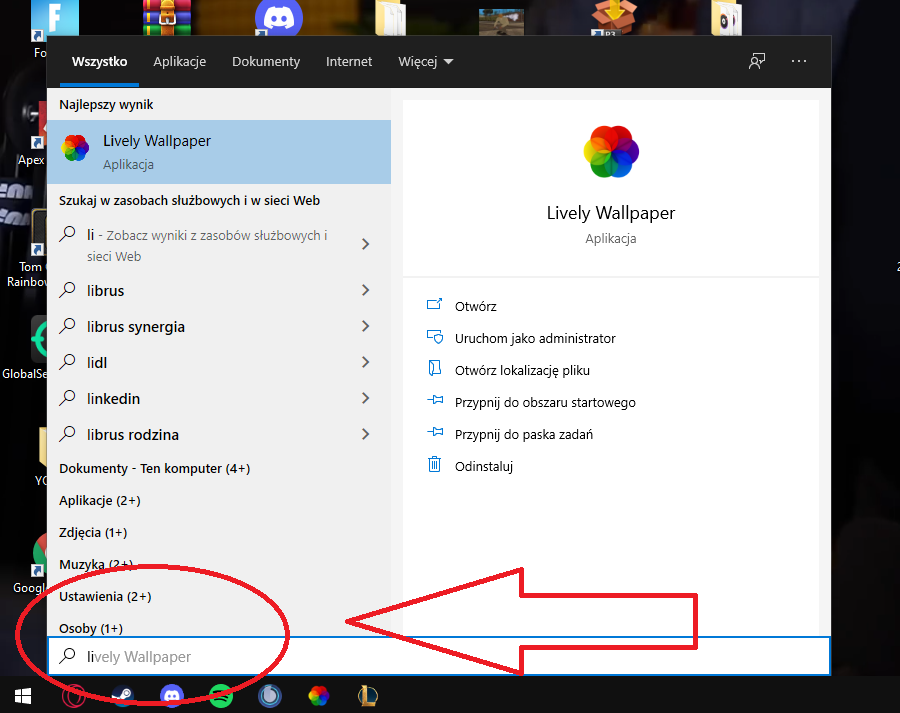
Task: Open WinRAR archive desktop icon
Action: (x=167, y=18)
